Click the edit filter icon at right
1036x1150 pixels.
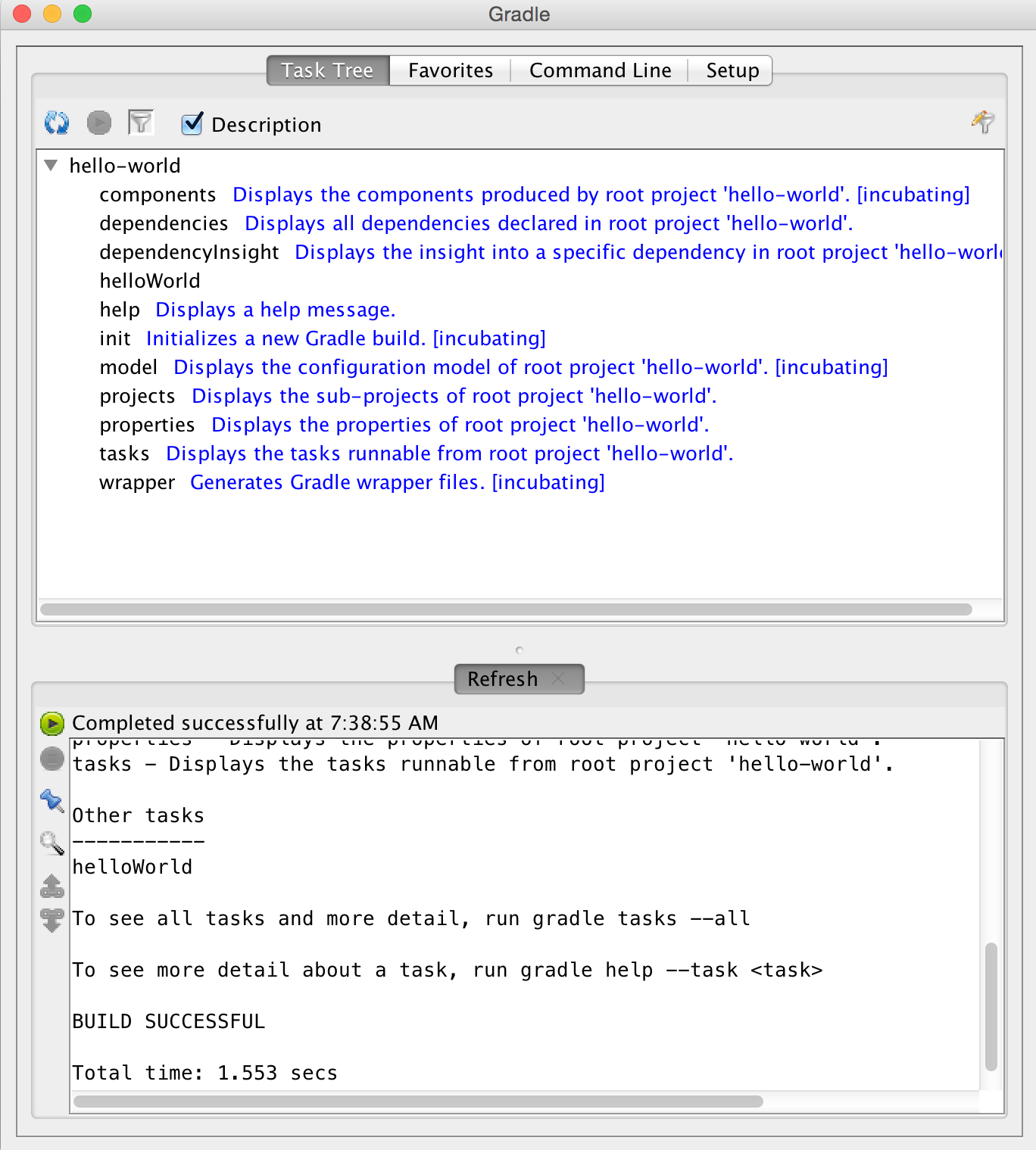coord(983,122)
